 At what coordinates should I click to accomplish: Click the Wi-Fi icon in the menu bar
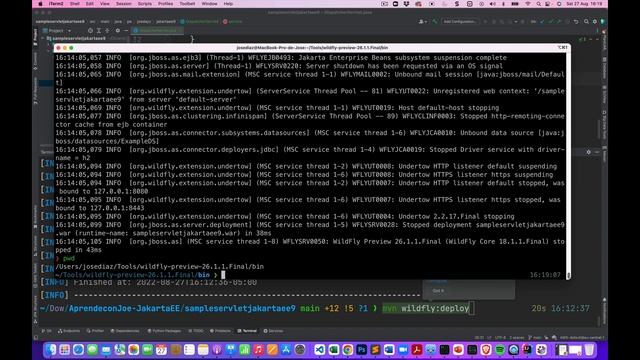[x=529, y=4]
